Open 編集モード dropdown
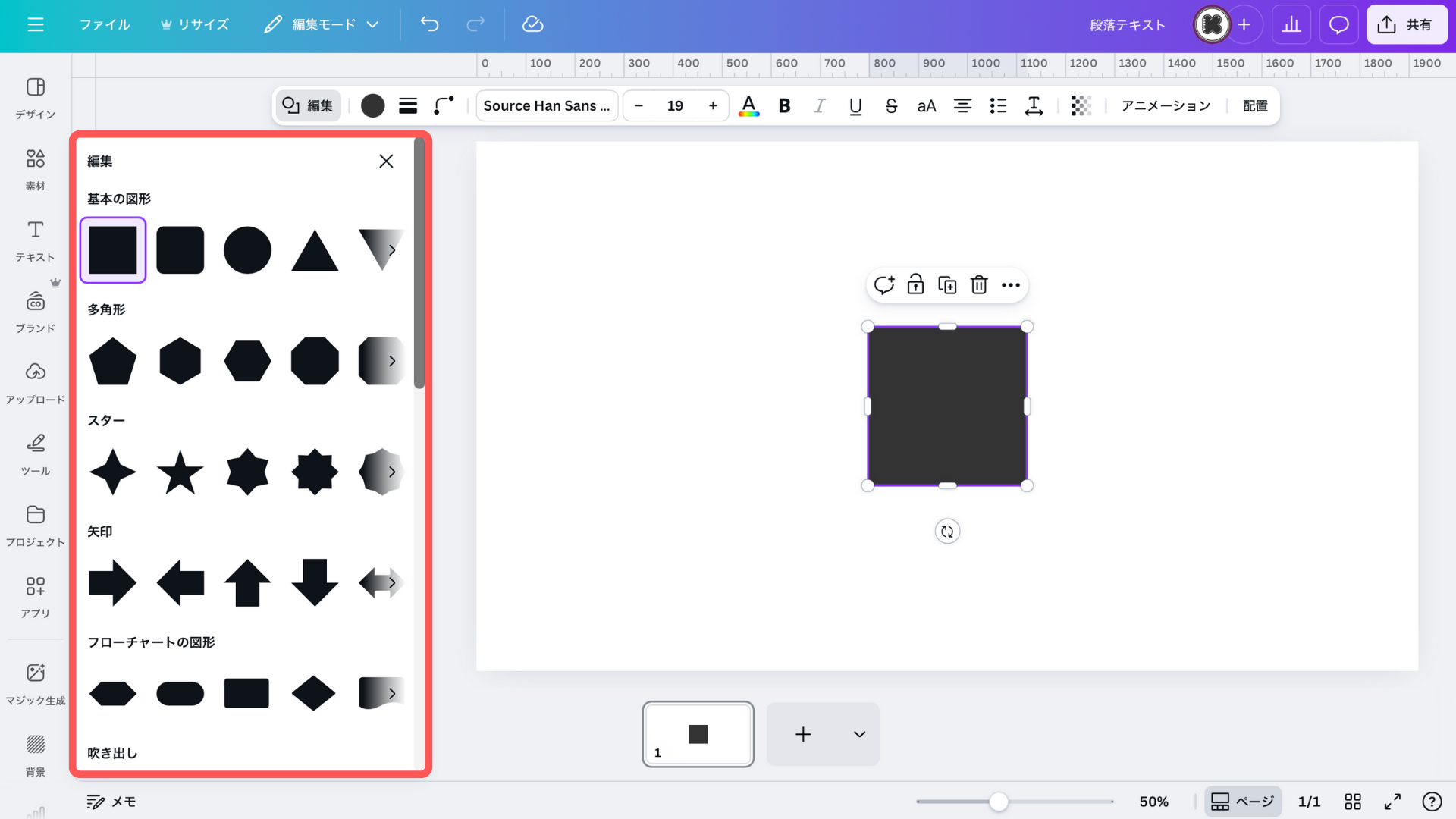This screenshot has height=819, width=1456. [x=322, y=24]
